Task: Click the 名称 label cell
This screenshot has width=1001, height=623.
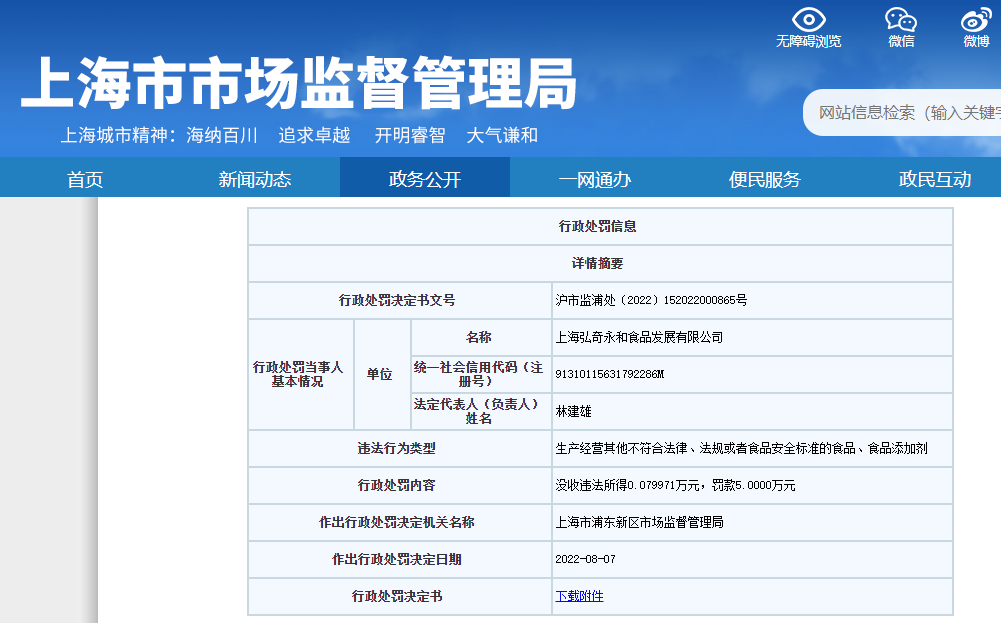Action: point(481,337)
